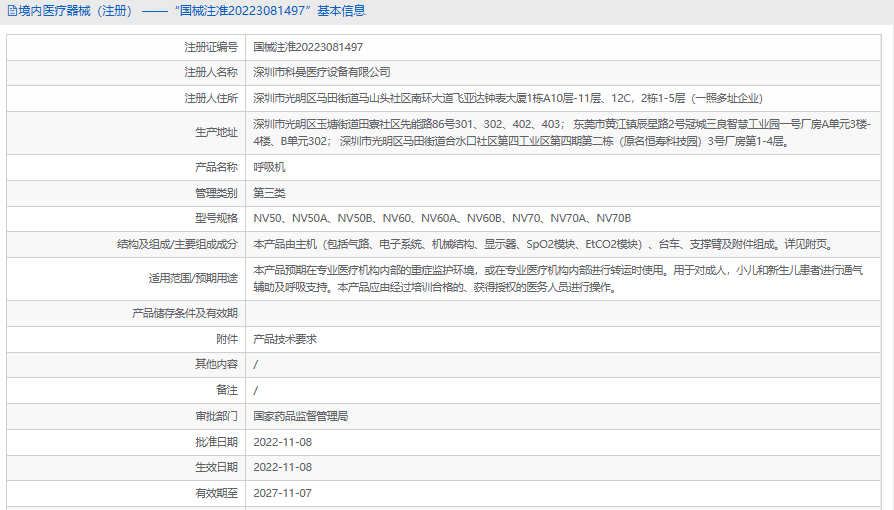Click the 批准日期 label
Screen dimensions: 894x510
coord(216,442)
